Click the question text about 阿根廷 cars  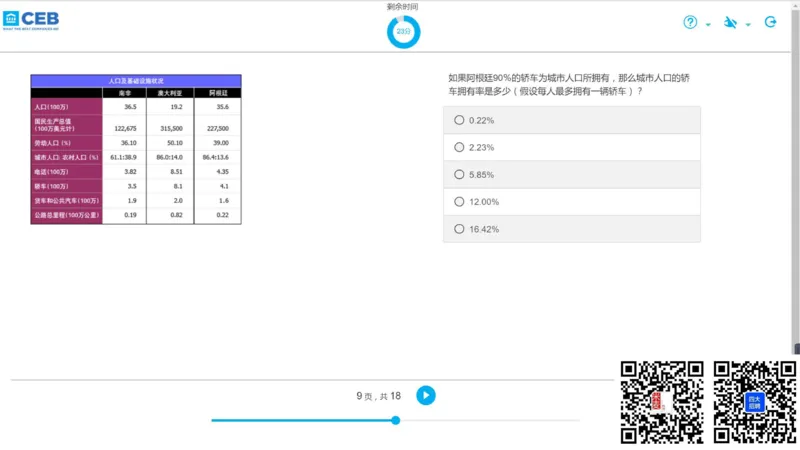point(569,85)
